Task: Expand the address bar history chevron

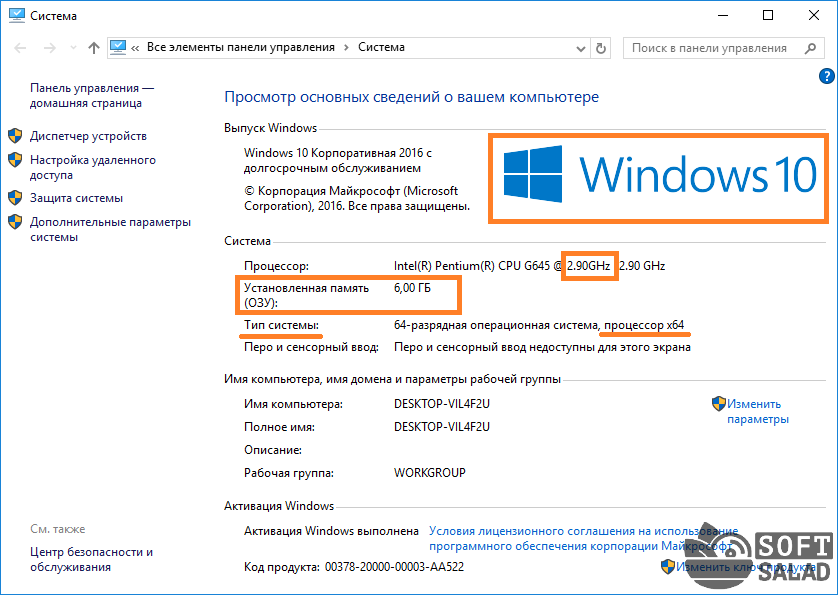Action: coord(581,49)
